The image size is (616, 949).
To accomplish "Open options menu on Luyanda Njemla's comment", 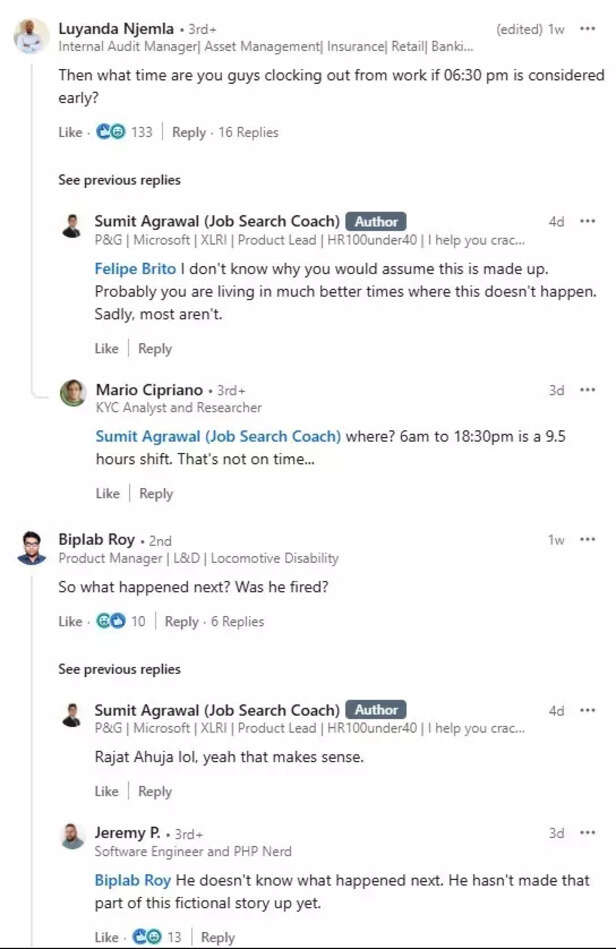I will (587, 28).
